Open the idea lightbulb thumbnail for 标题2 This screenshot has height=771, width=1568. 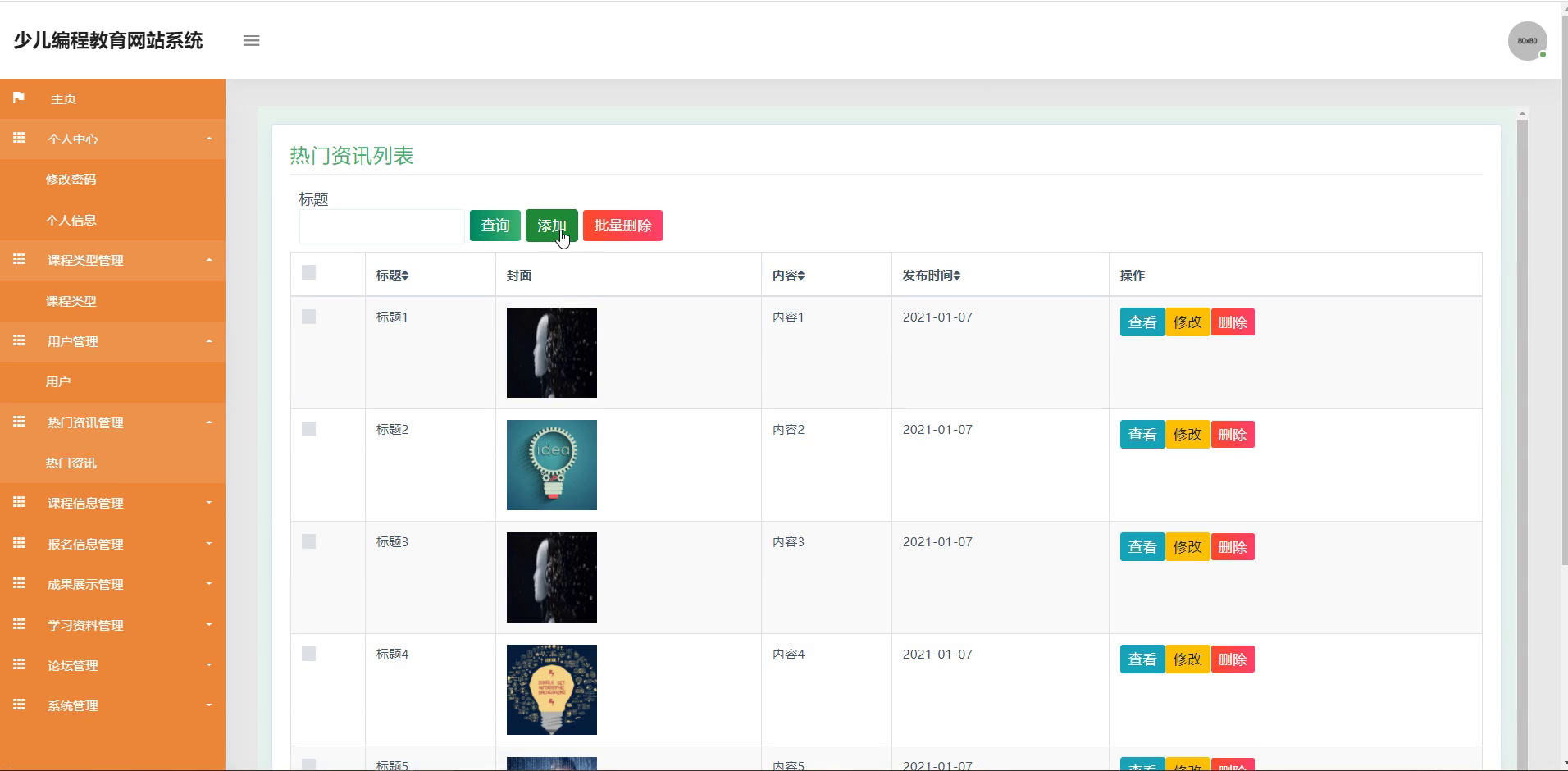click(x=552, y=465)
